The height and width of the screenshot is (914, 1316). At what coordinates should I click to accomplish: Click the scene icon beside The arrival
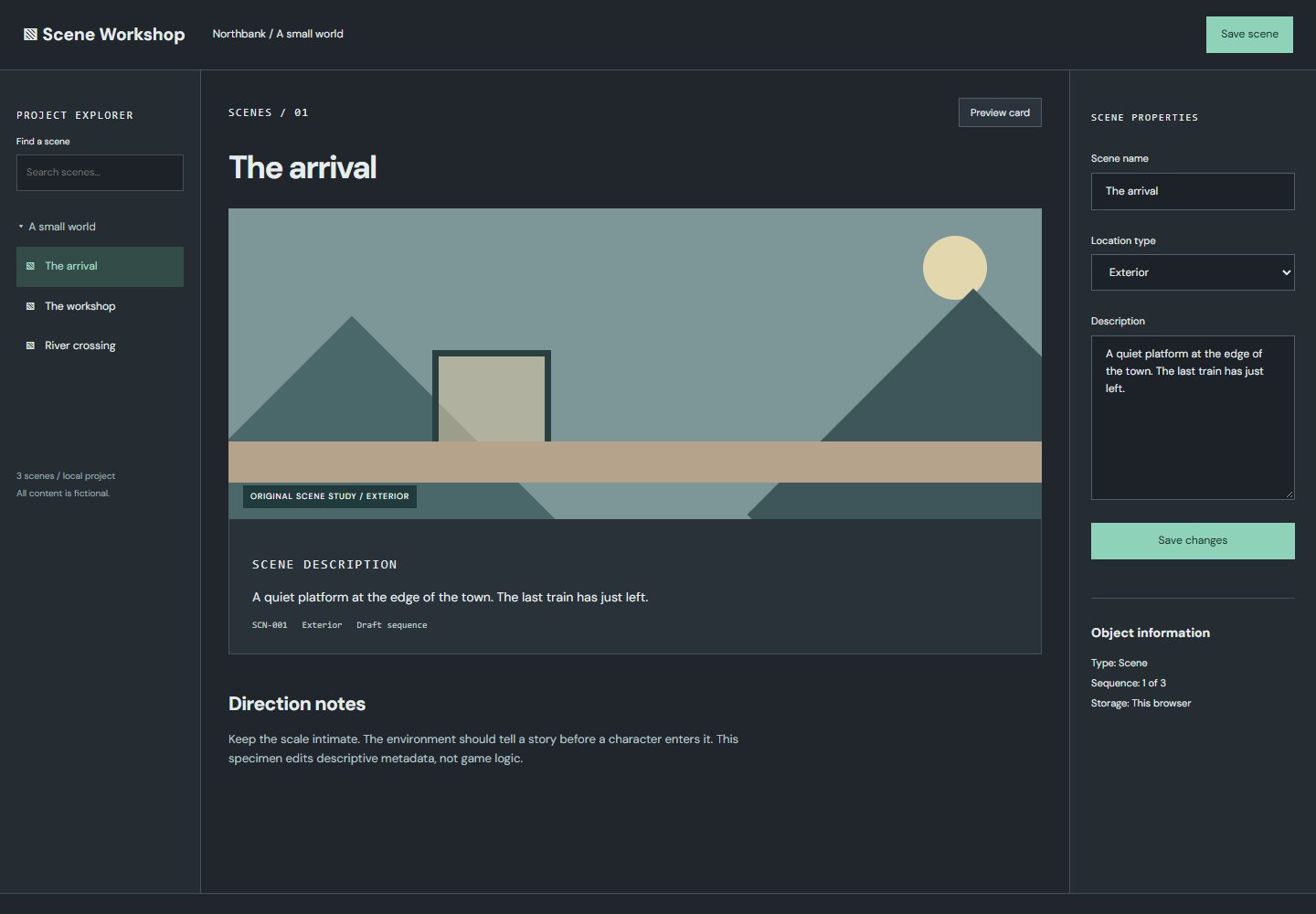pyautogui.click(x=30, y=266)
